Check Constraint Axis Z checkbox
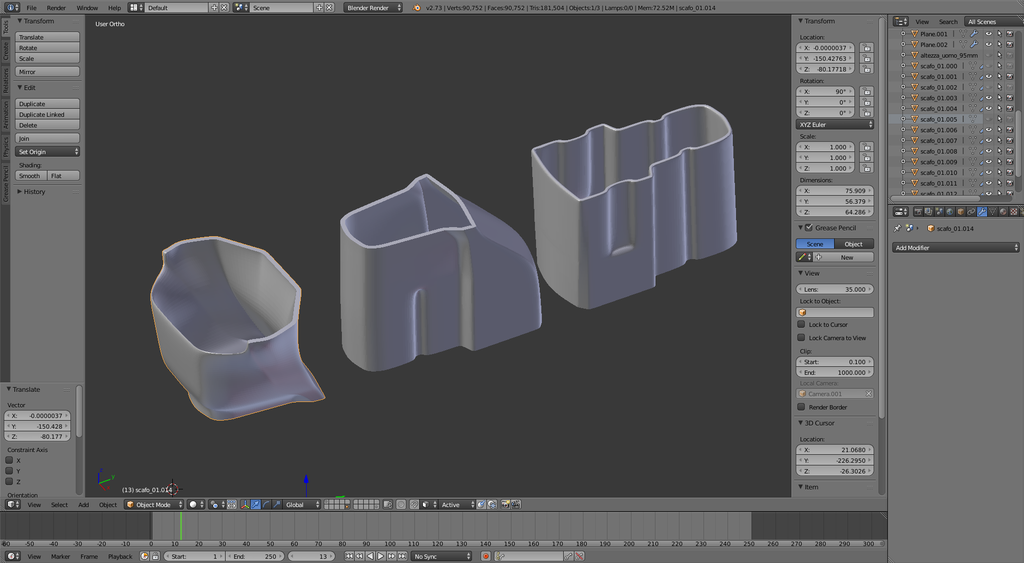Screen dimensions: 1024x563 tap(9, 481)
